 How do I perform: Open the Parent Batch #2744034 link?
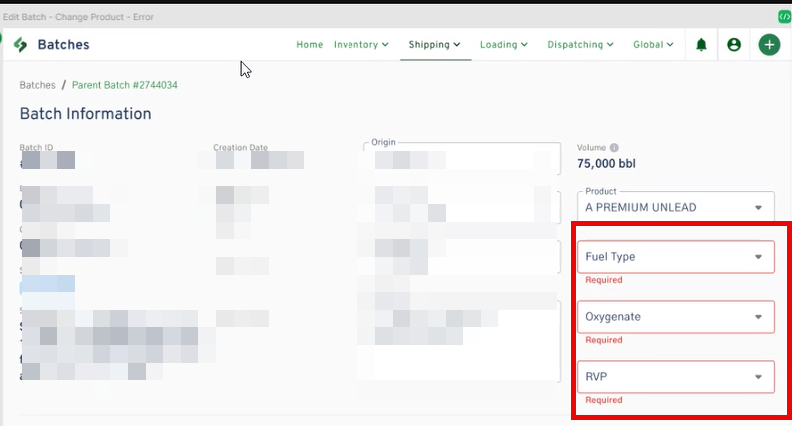(125, 85)
